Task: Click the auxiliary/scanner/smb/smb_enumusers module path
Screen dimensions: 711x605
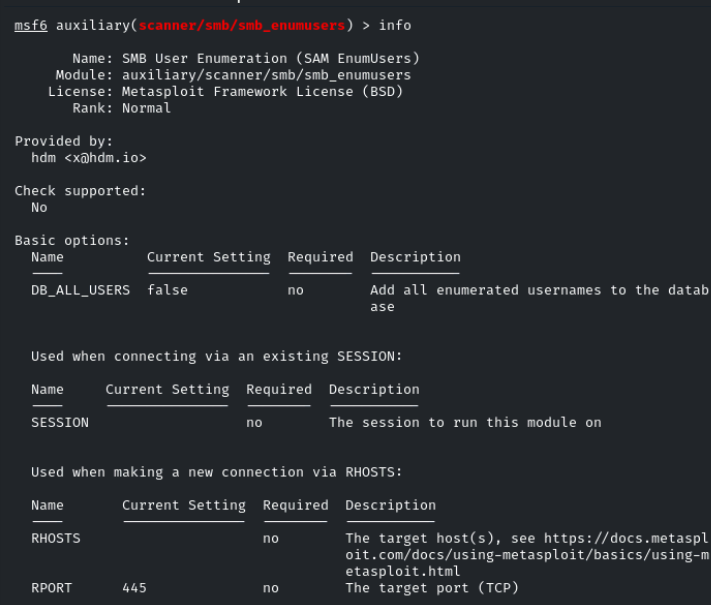Action: pos(267,75)
